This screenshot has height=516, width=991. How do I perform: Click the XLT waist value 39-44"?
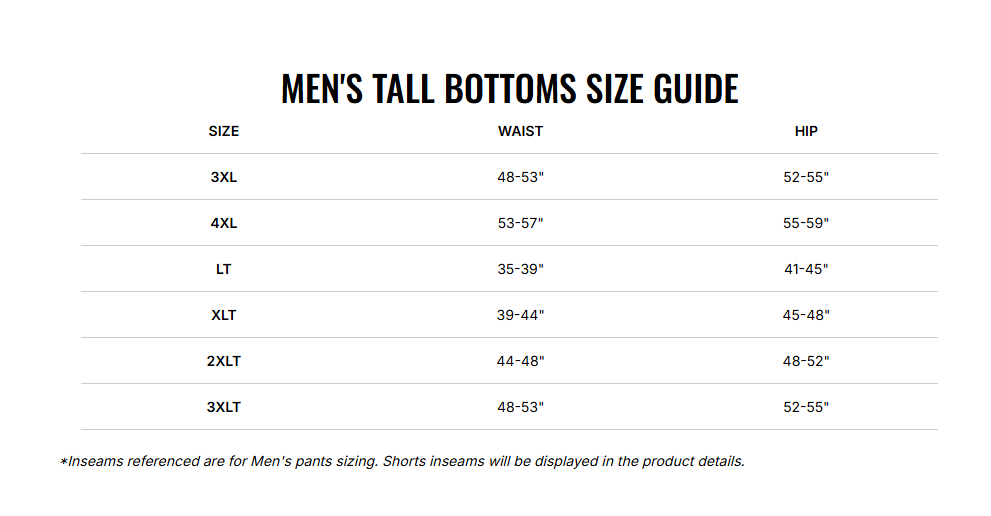520,315
